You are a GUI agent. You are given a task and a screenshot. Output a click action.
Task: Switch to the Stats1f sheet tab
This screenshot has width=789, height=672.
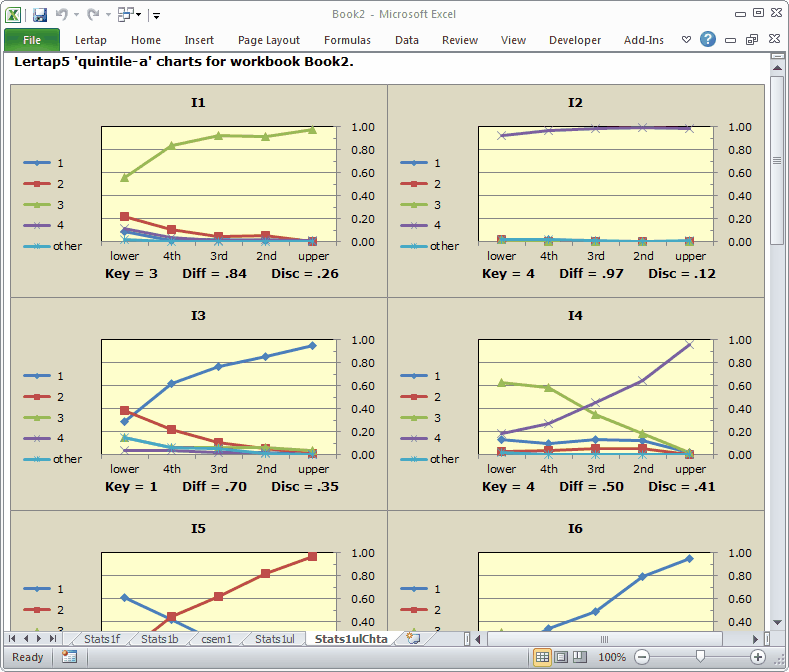point(102,639)
